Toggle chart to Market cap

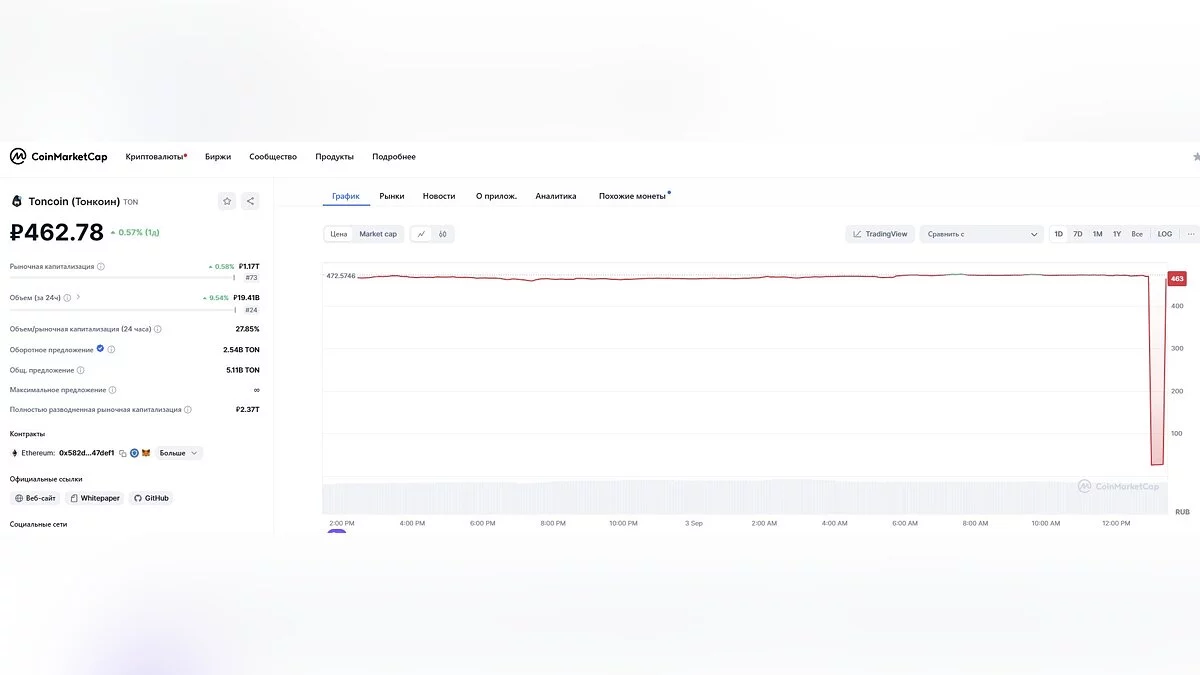pyautogui.click(x=378, y=234)
